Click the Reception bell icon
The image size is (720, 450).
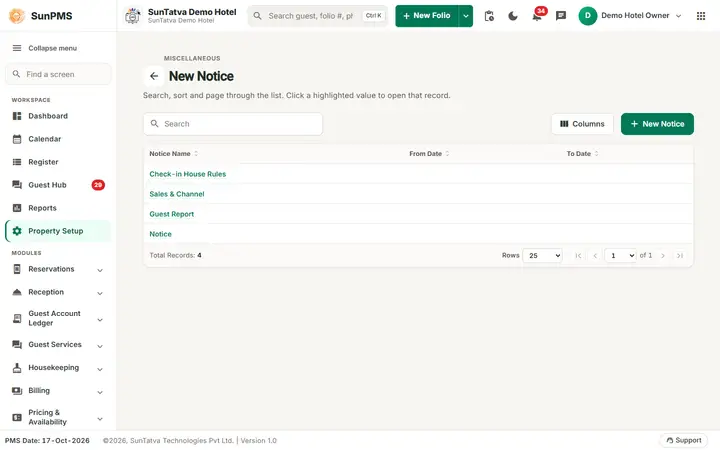[x=17, y=292]
